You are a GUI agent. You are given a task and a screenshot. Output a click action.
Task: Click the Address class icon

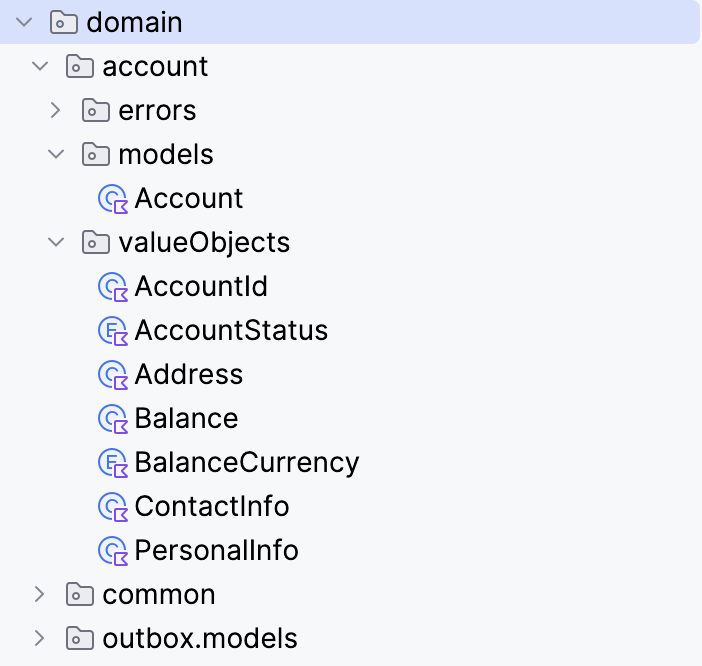(x=112, y=374)
